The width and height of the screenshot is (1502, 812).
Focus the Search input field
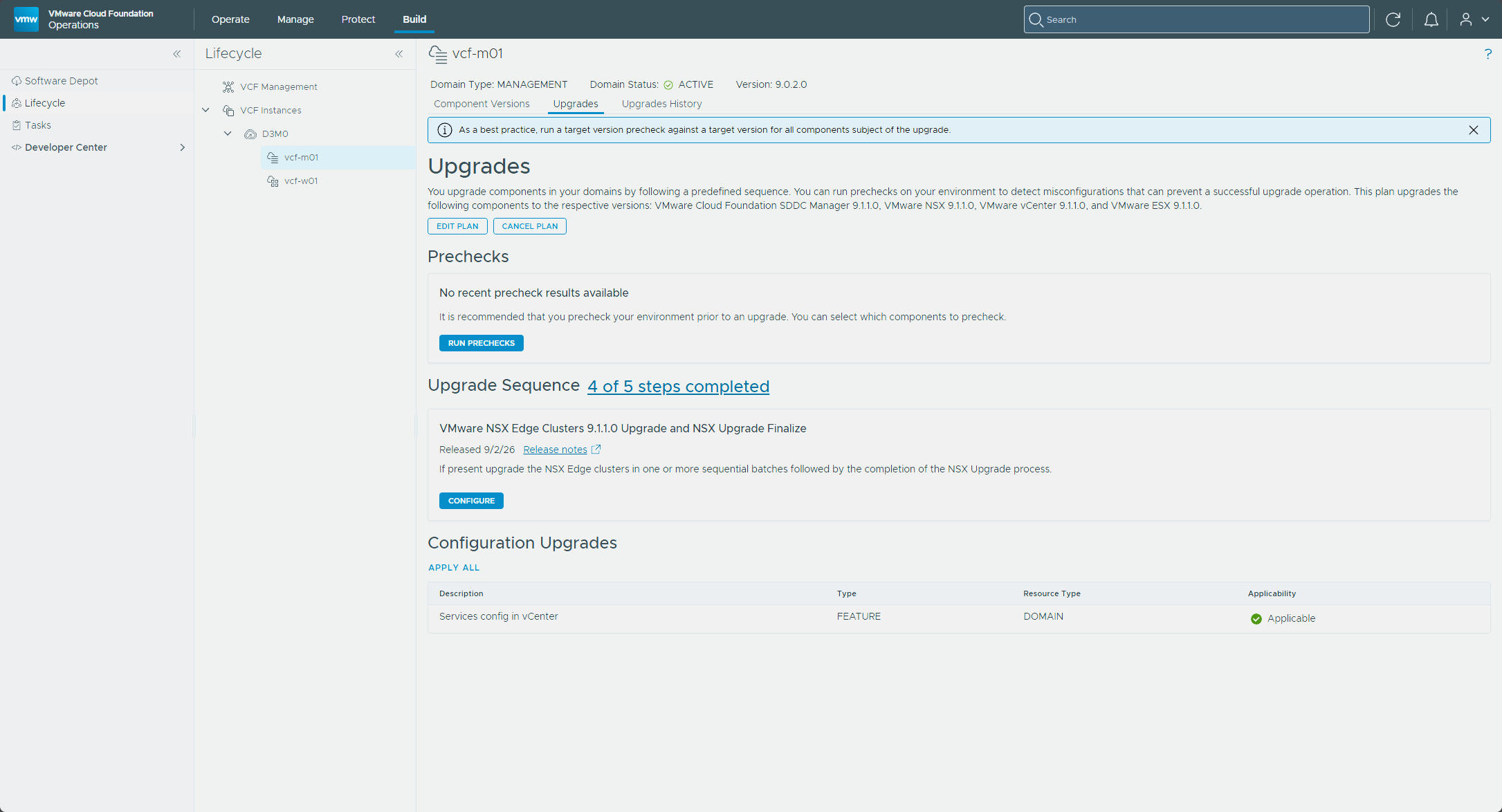pos(1197,19)
